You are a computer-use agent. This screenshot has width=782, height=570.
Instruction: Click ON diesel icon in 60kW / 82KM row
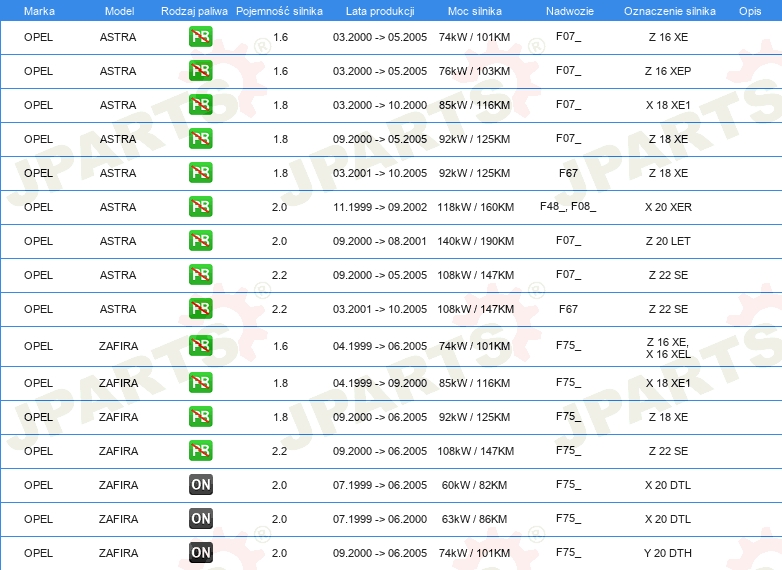pyautogui.click(x=200, y=484)
